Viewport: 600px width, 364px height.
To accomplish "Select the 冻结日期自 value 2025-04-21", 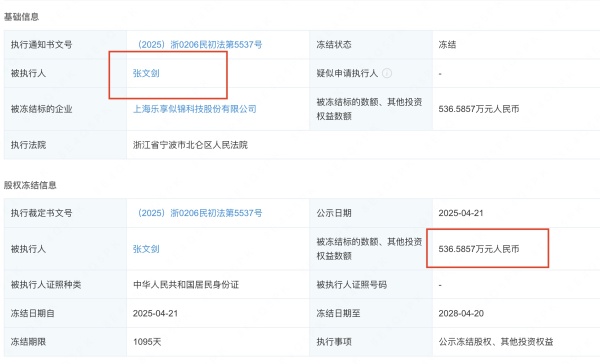I will pos(155,313).
